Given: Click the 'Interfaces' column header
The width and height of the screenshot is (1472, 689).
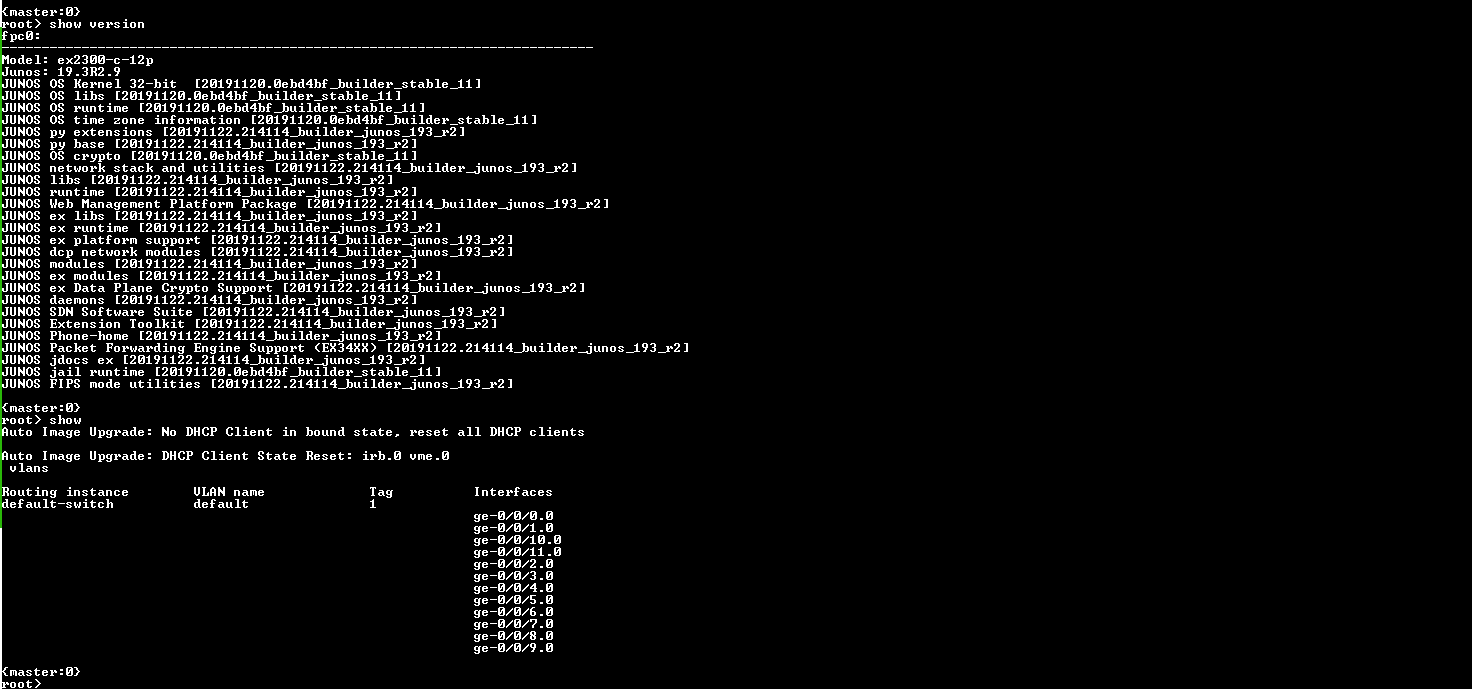Looking at the screenshot, I should (513, 492).
